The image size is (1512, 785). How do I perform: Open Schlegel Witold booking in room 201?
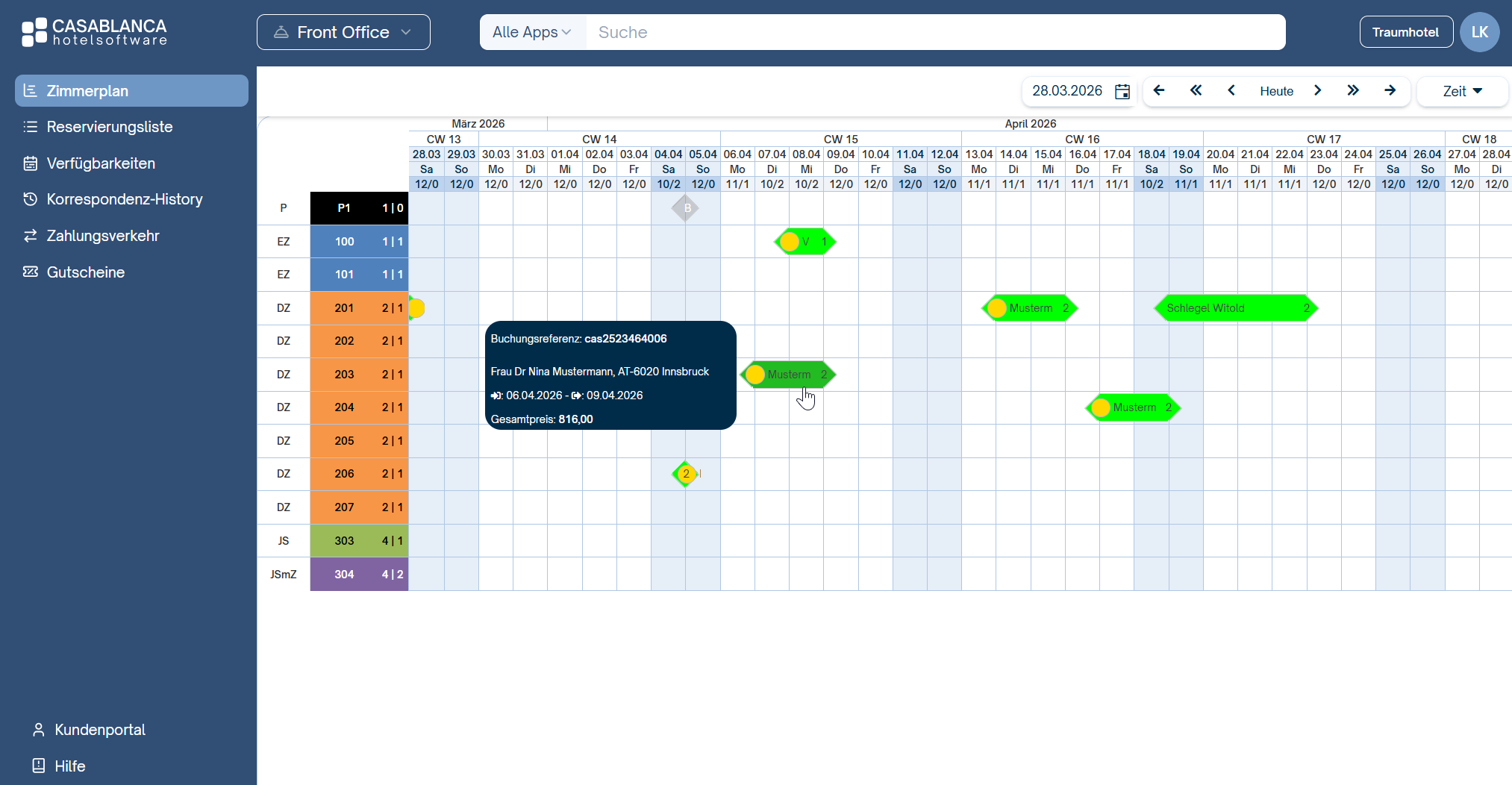point(1237,308)
